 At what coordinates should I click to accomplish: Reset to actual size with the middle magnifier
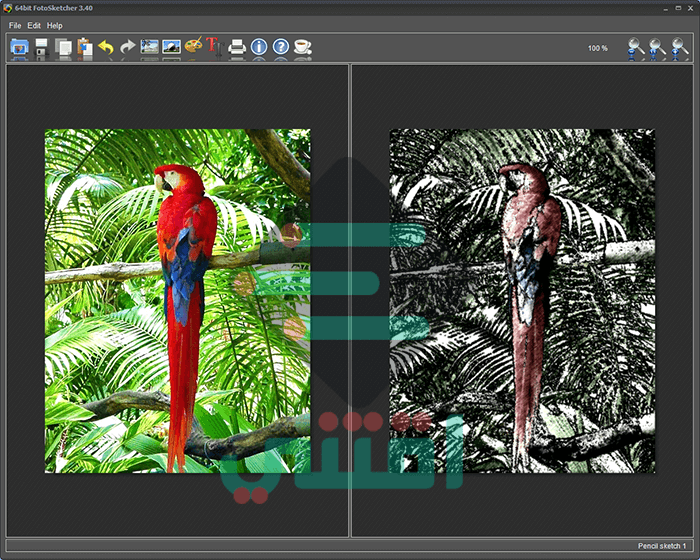(x=657, y=47)
